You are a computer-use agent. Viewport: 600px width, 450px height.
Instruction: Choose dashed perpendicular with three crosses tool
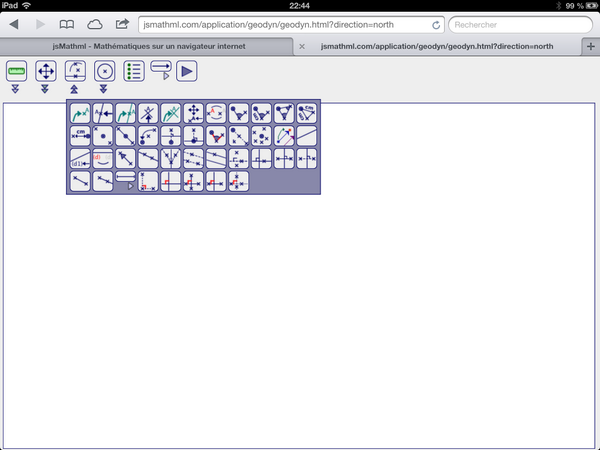point(239,158)
